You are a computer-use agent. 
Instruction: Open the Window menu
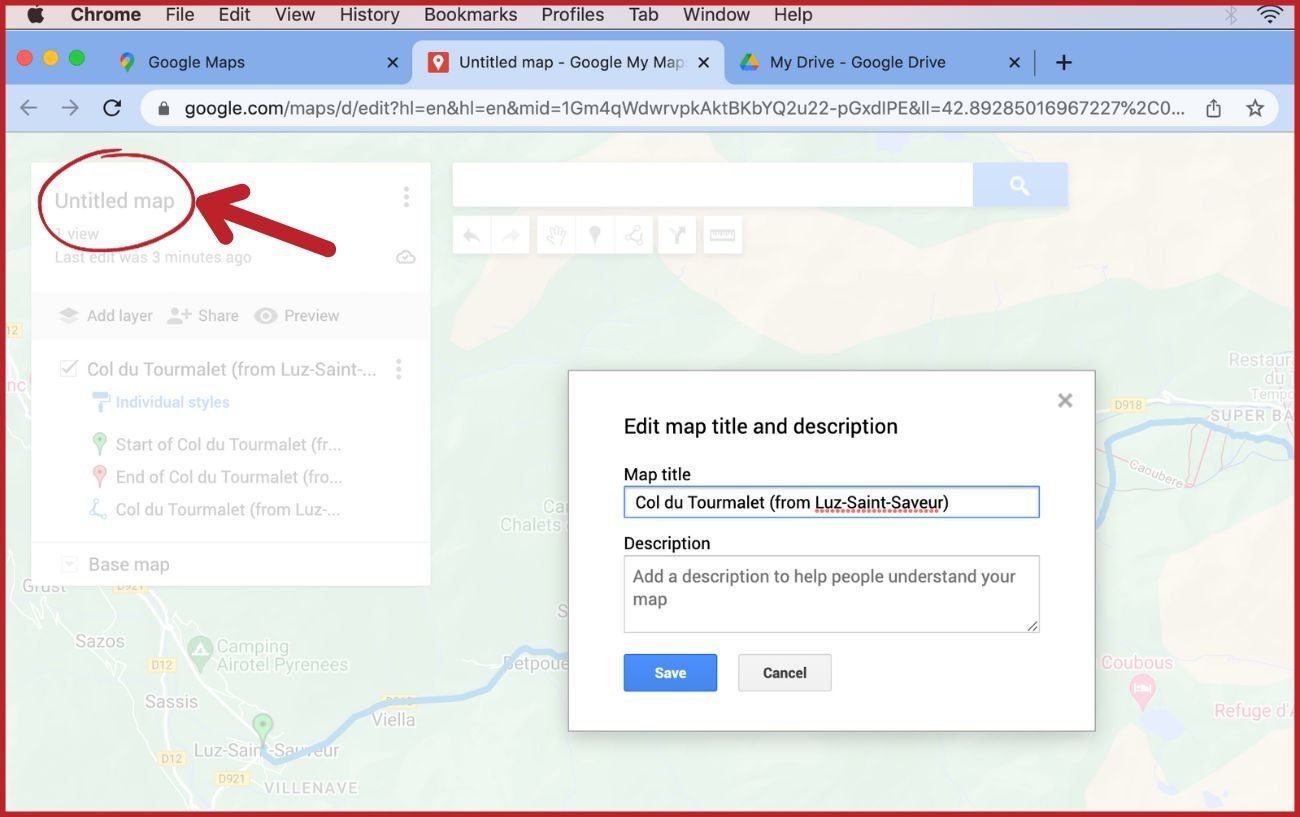pyautogui.click(x=716, y=14)
